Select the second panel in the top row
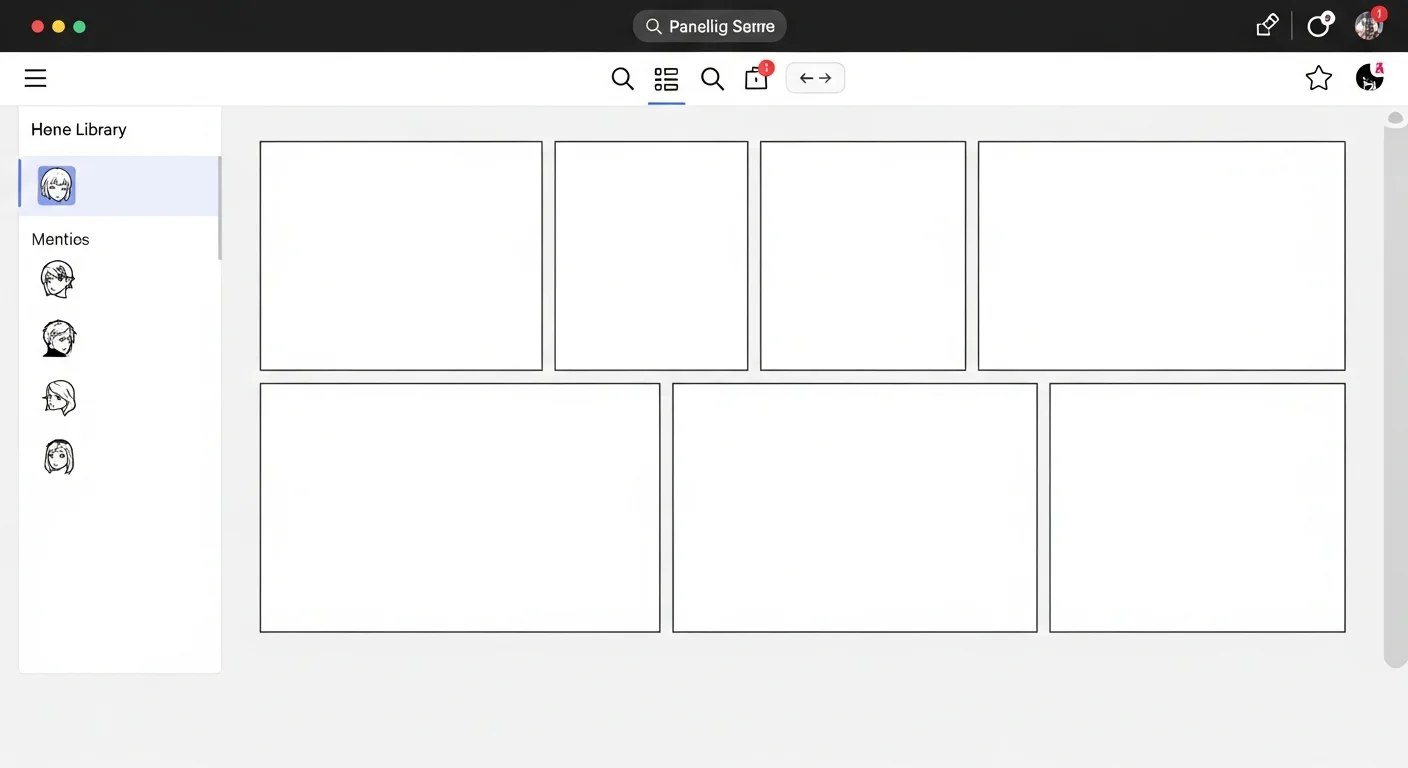This screenshot has height=768, width=1408. 651,256
